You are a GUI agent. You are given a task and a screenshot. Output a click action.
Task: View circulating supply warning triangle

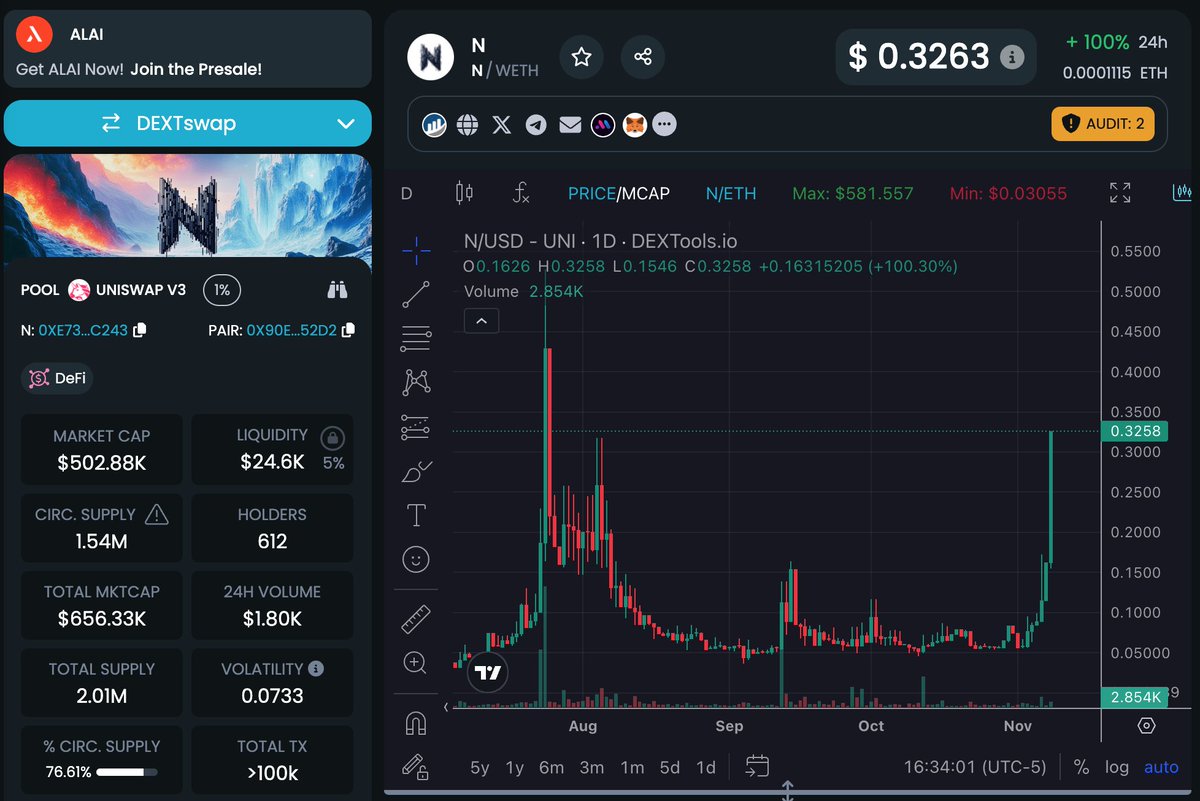pos(156,514)
